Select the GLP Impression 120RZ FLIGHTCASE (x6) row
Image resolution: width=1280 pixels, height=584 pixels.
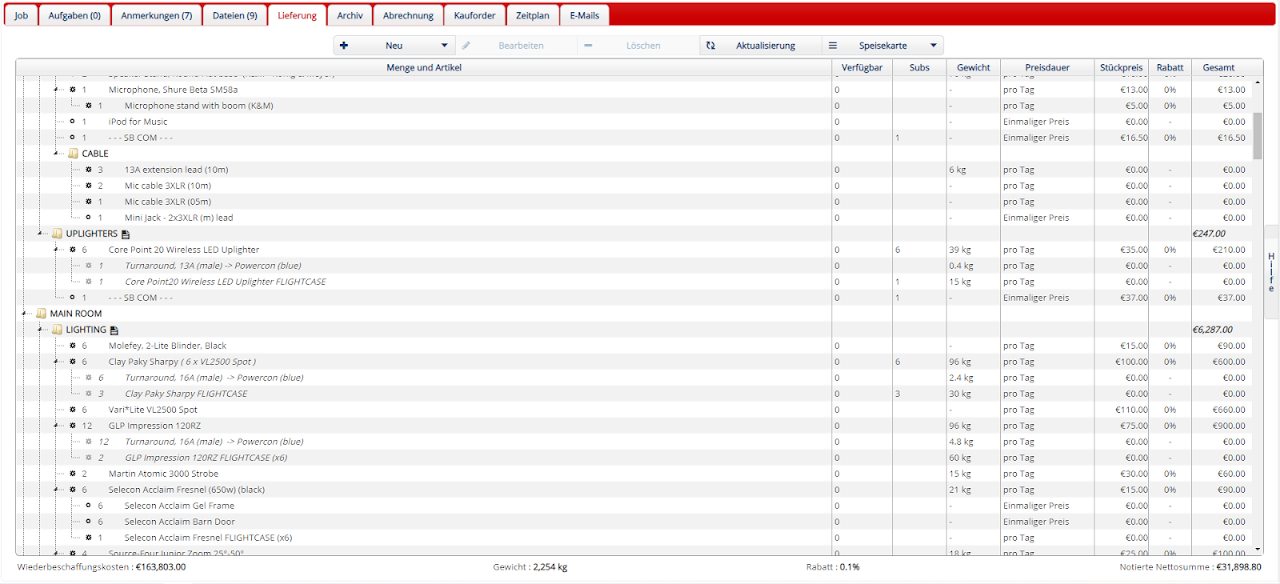click(633, 458)
